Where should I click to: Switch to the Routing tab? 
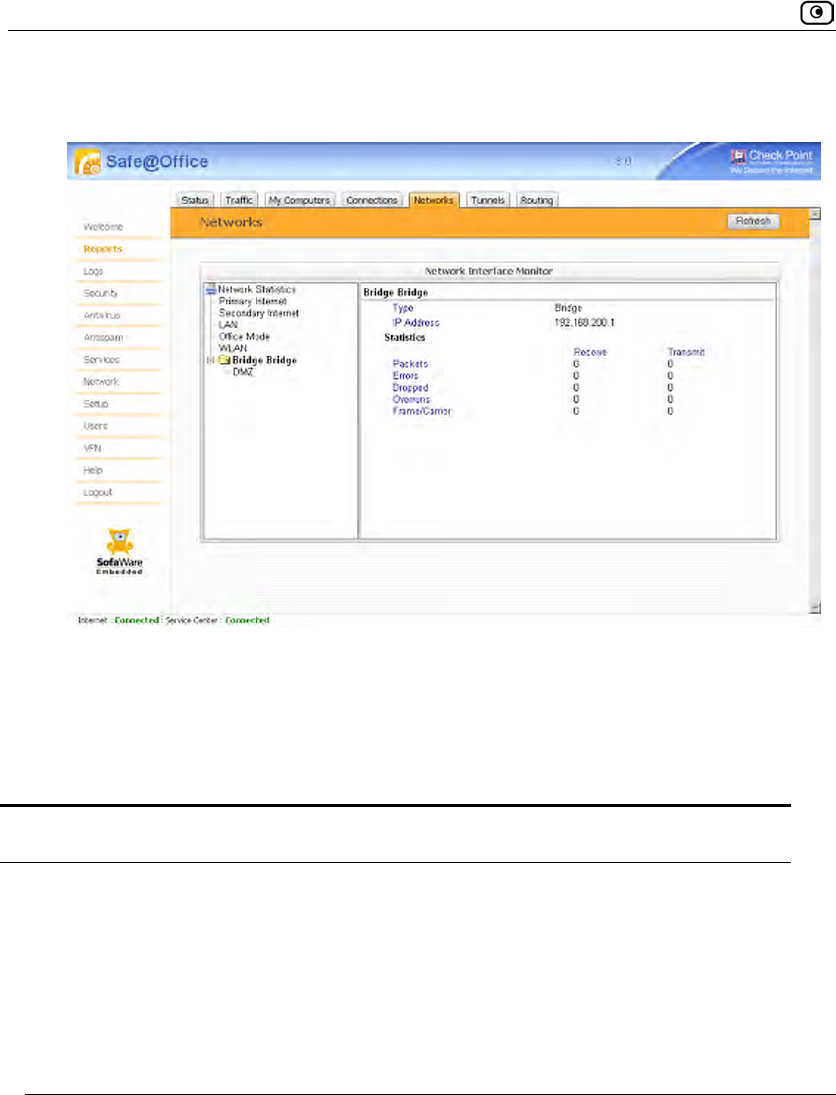pos(536,200)
